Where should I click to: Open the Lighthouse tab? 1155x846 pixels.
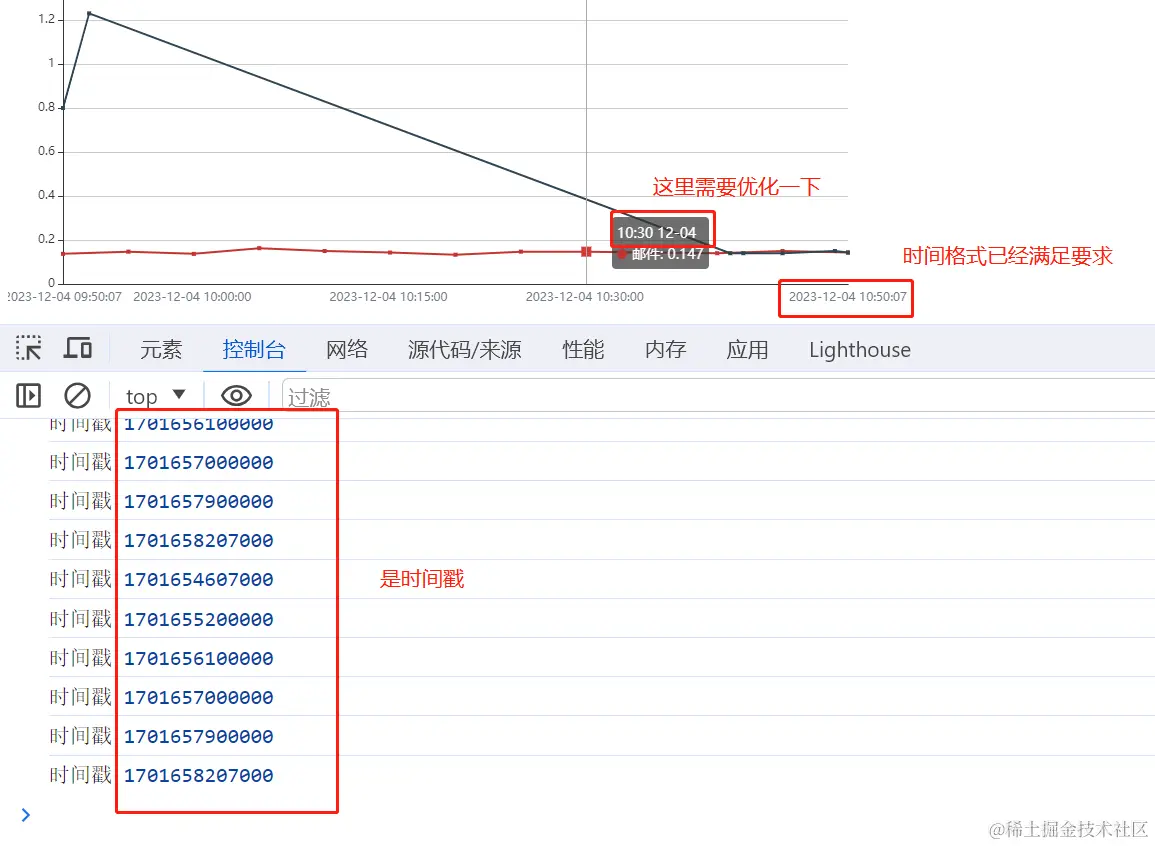(860, 350)
